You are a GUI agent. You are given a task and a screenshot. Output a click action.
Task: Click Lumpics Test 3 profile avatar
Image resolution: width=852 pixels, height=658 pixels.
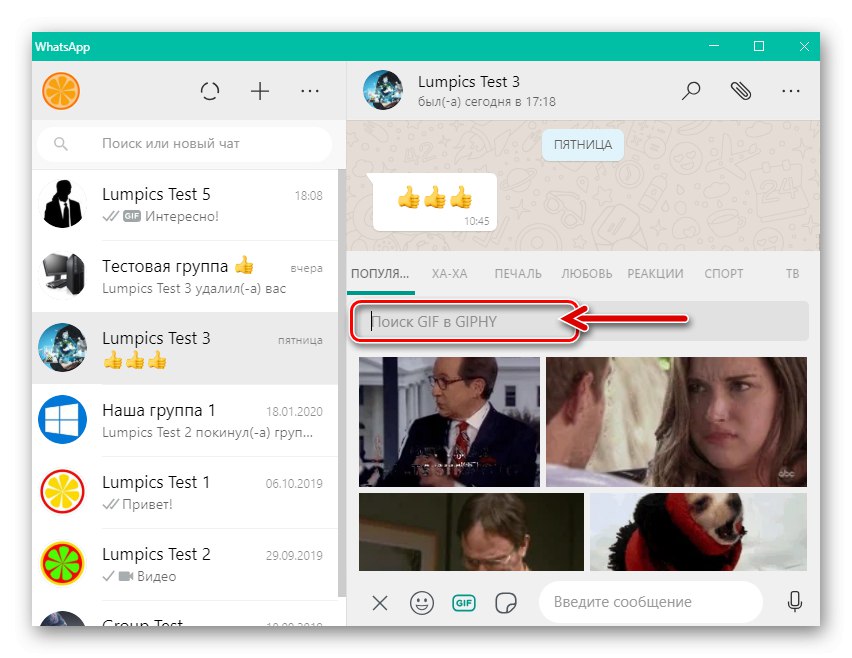(x=383, y=90)
